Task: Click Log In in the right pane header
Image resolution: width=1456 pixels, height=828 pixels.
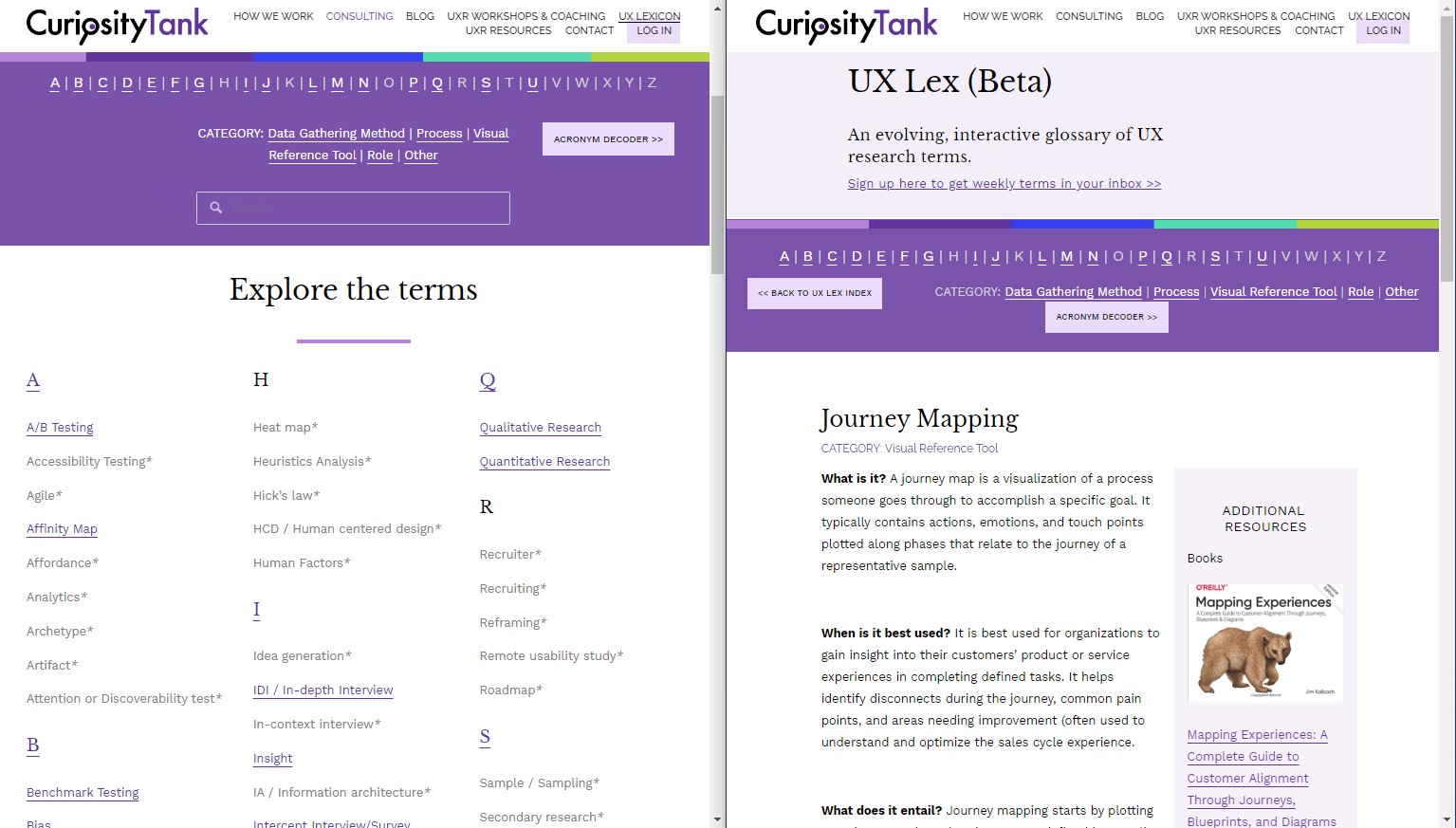Action: (x=1383, y=30)
